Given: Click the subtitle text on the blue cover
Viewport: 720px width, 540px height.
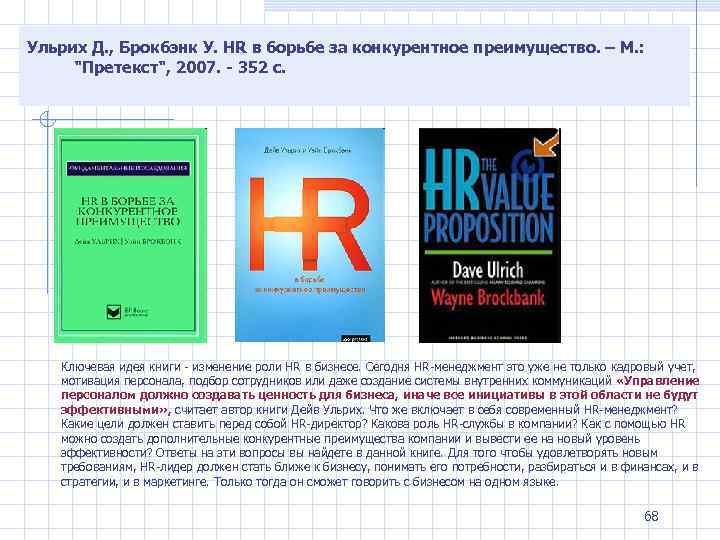Looking at the screenshot, I should (310, 285).
